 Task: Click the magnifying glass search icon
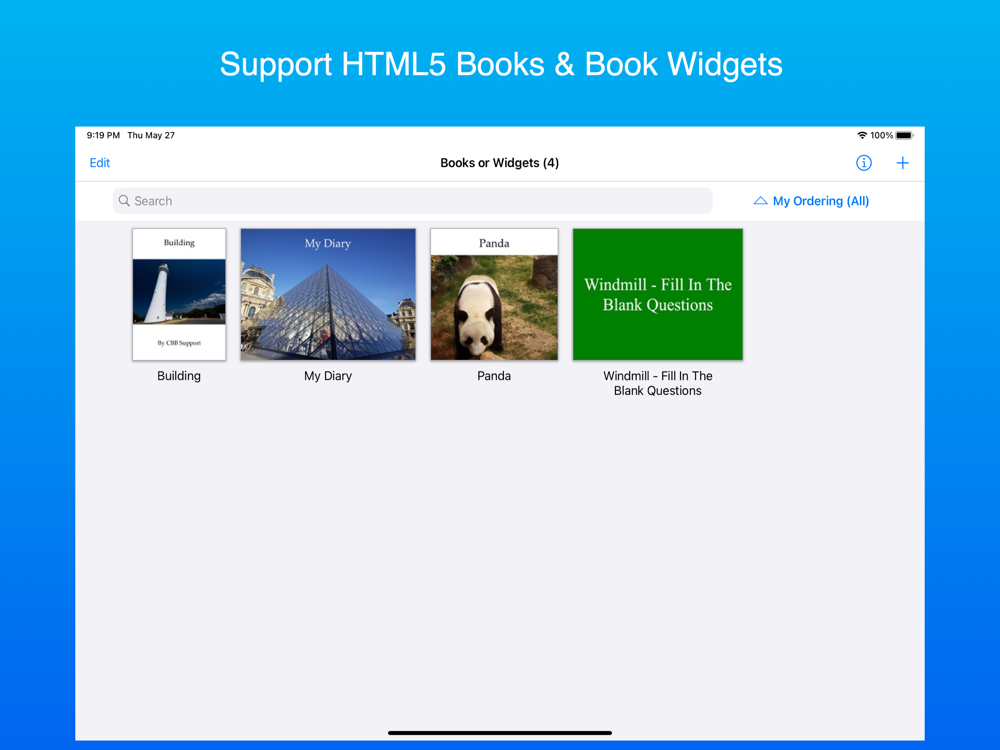click(x=124, y=201)
